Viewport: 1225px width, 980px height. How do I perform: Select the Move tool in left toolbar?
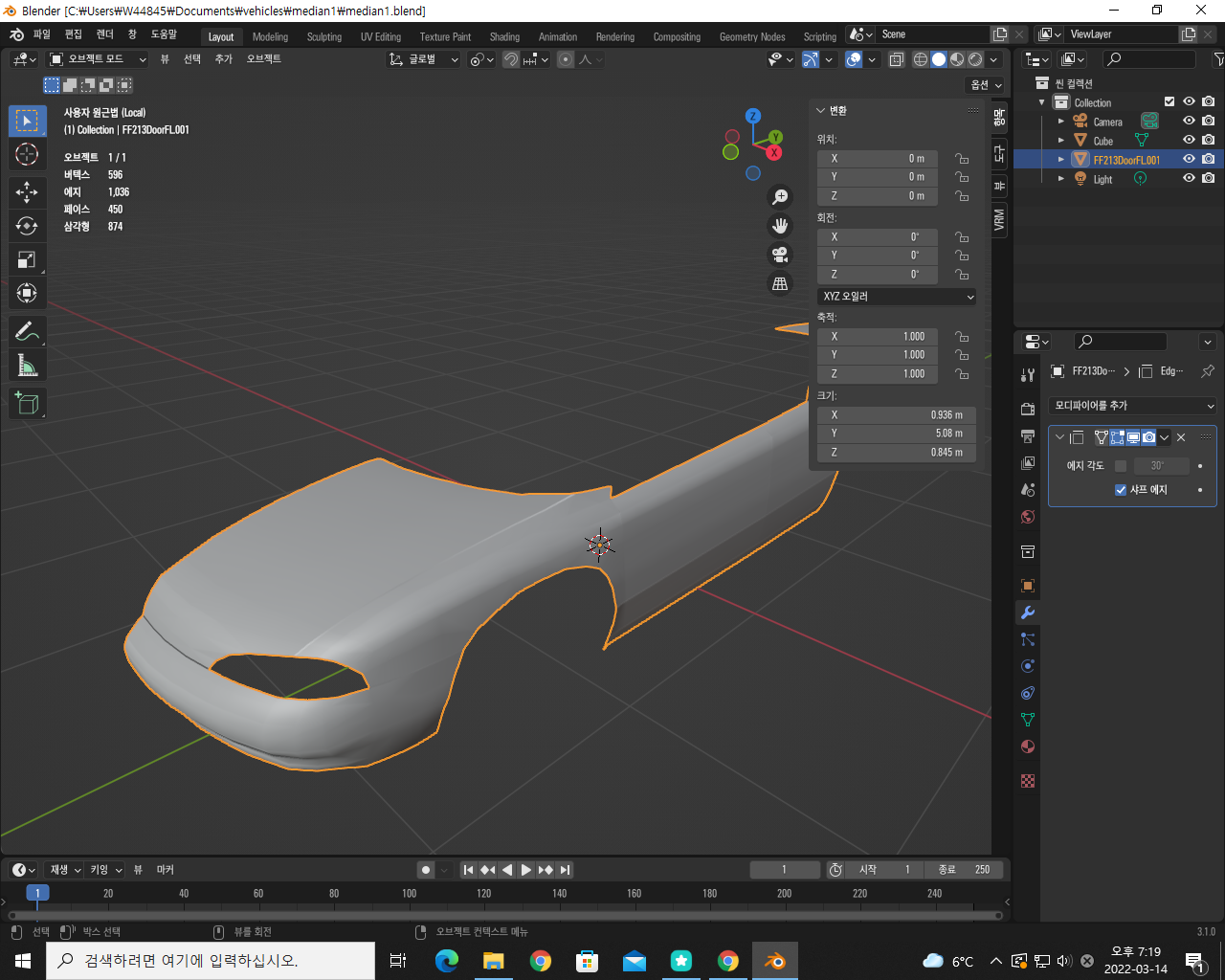pyautogui.click(x=27, y=192)
